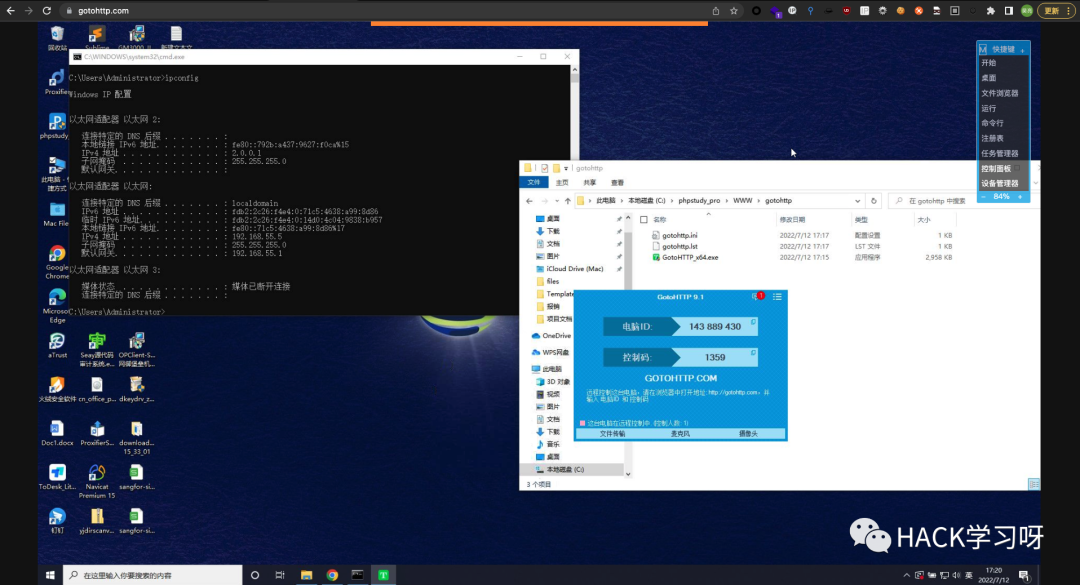Choose 任务管理器 from the 快捷键 menu
This screenshot has width=1080, height=585.
pos(999,153)
